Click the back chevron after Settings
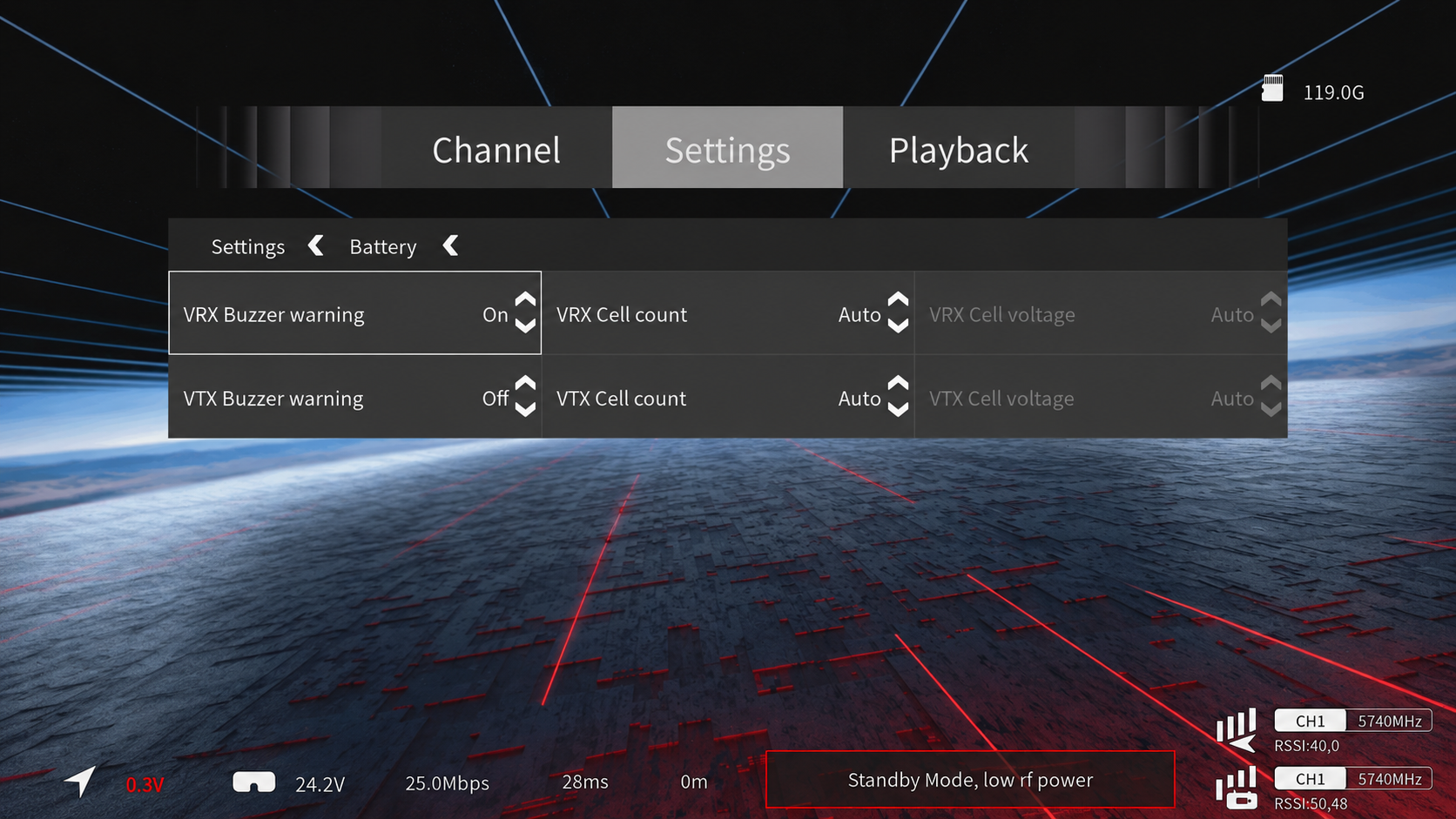The height and width of the screenshot is (819, 1456). [316, 246]
